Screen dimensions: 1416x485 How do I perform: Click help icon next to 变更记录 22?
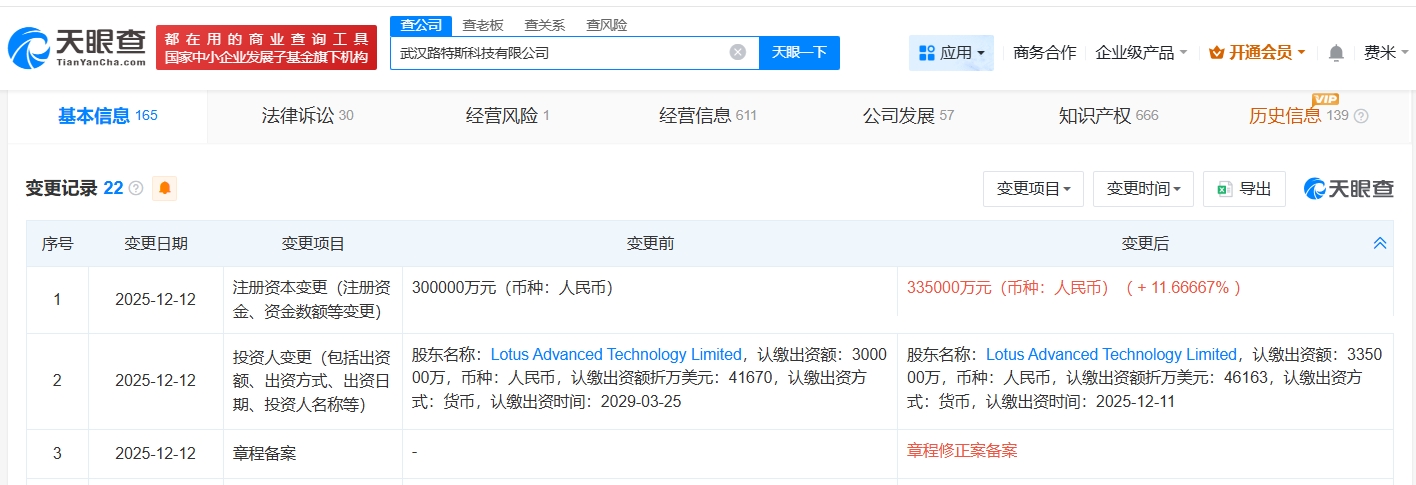(x=136, y=188)
